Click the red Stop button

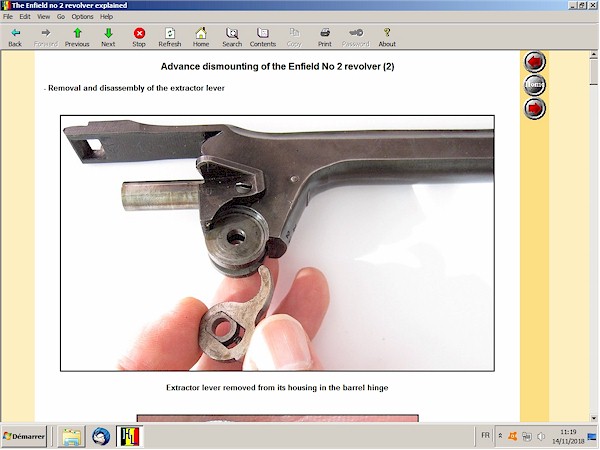tap(139, 38)
